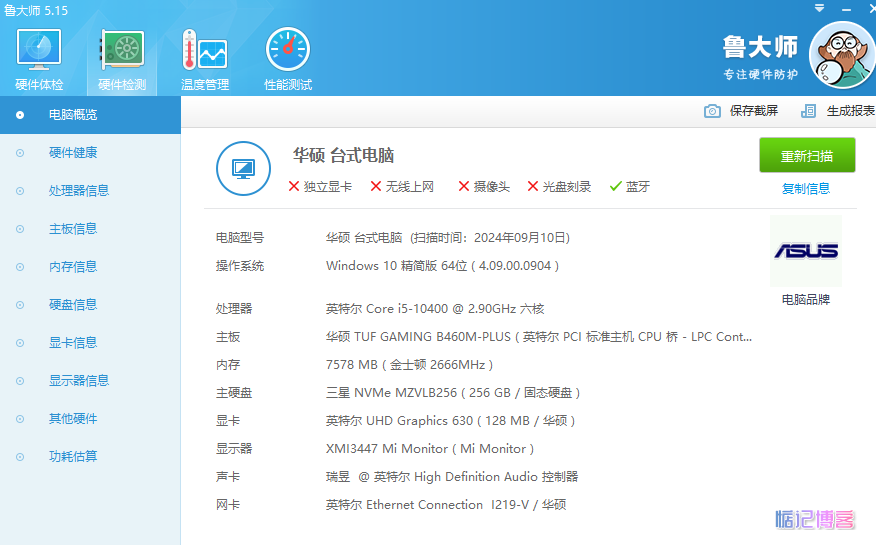Viewport: 876px width, 545px height.
Task: Click the High Definition Audio sound card value
Action: pos(452,476)
